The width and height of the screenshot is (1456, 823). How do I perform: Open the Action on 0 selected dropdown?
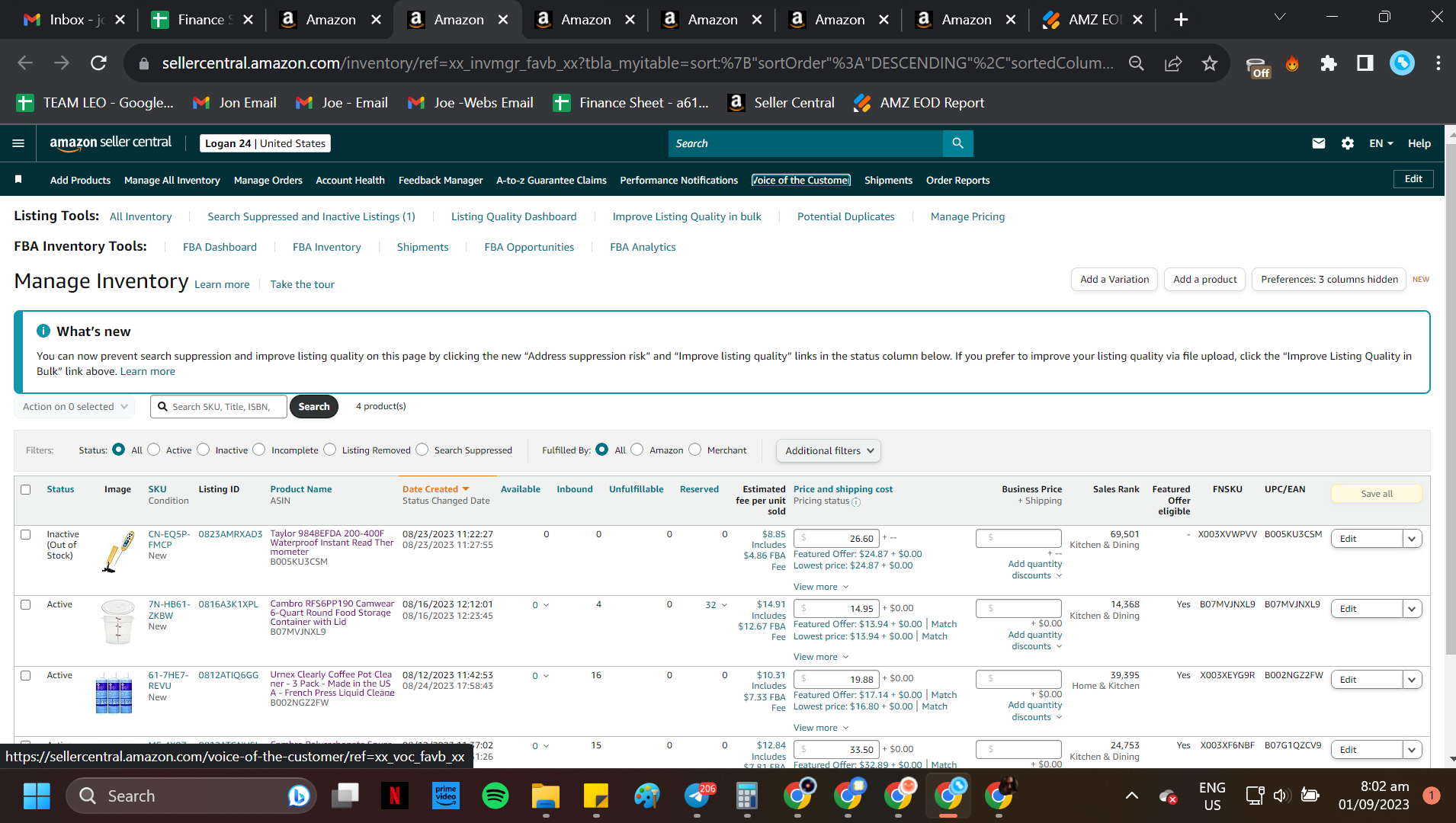75,407
